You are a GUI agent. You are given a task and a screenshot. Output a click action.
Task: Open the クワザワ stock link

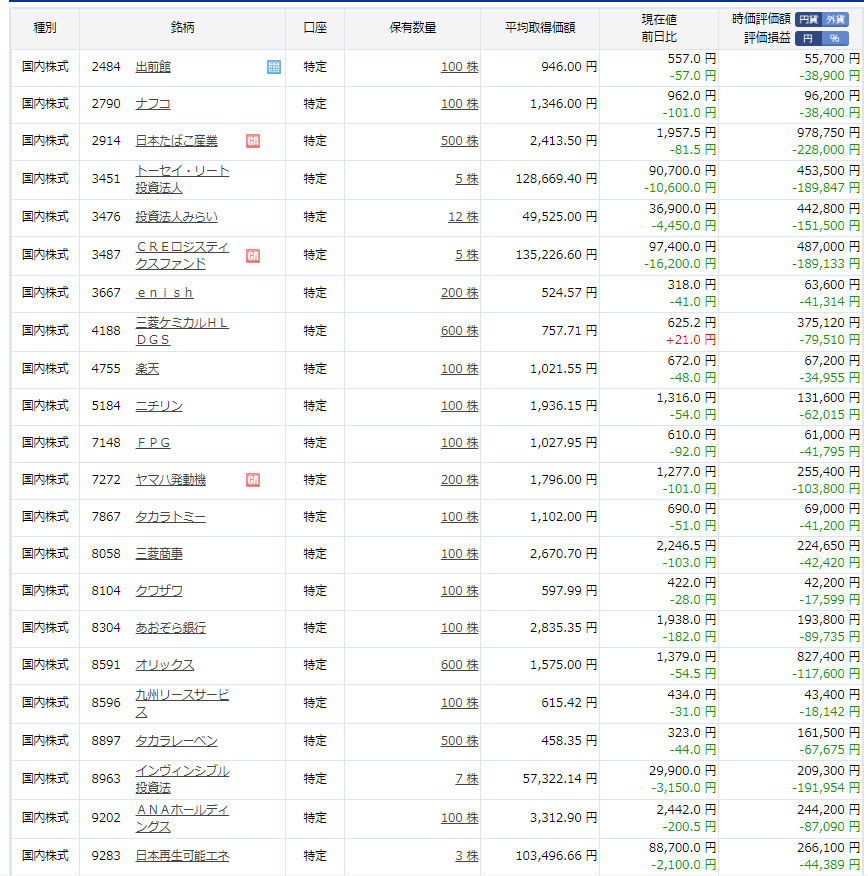tap(159, 591)
